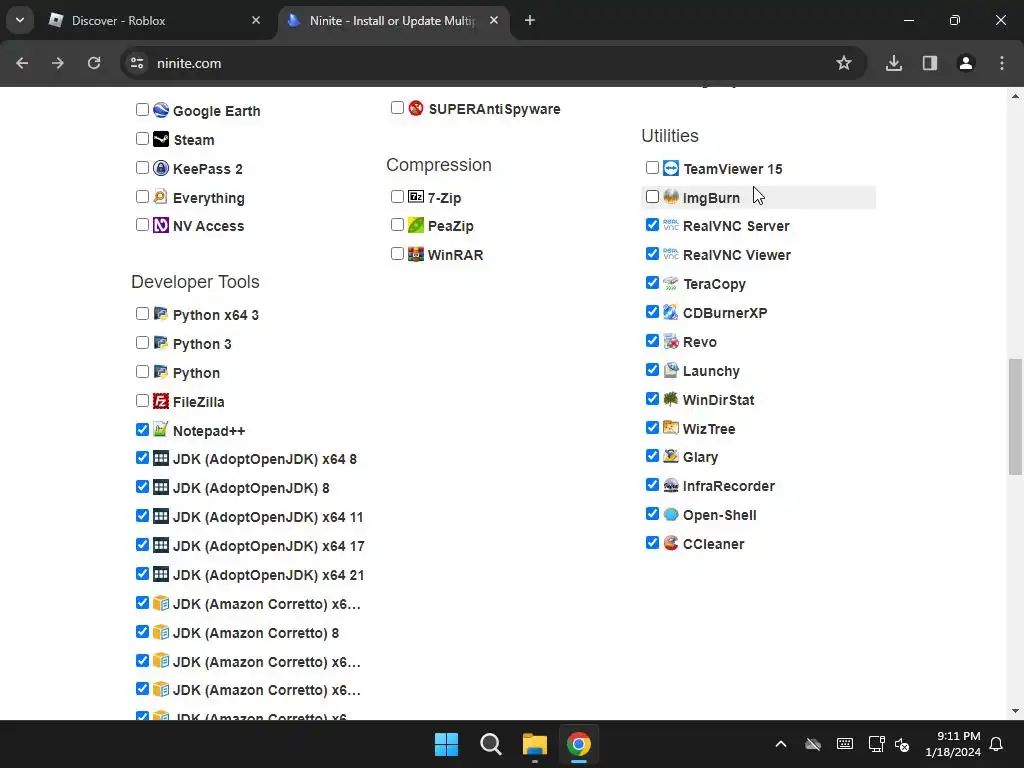Uncheck the RealVNC Server checkbox
The height and width of the screenshot is (768, 1024).
(x=652, y=225)
